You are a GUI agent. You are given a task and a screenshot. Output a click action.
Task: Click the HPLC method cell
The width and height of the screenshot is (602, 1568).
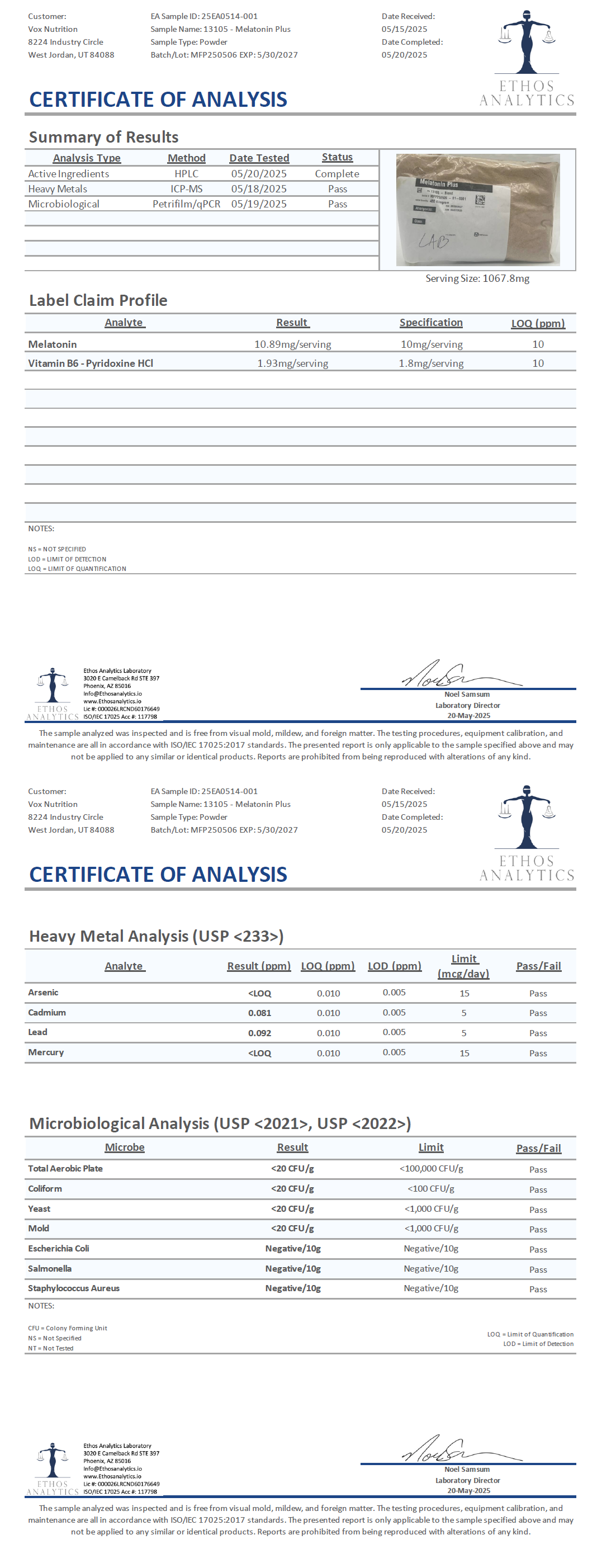pyautogui.click(x=186, y=174)
